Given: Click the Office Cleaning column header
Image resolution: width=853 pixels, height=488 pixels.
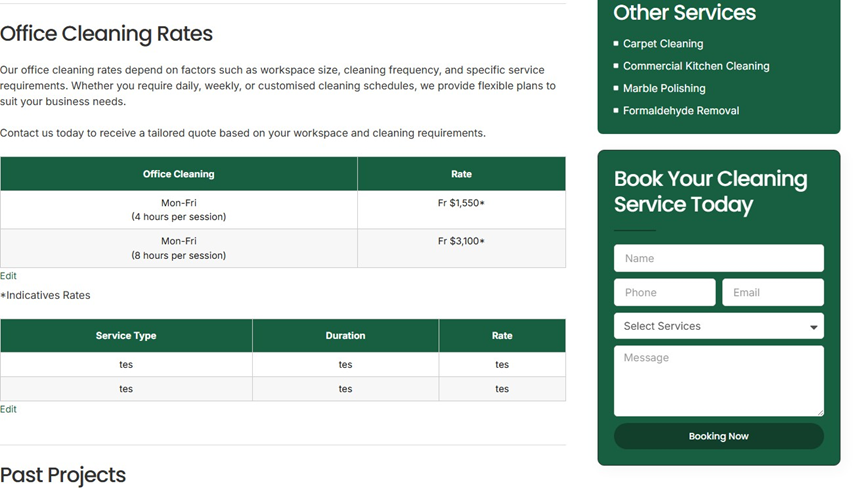Looking at the screenshot, I should tap(178, 174).
